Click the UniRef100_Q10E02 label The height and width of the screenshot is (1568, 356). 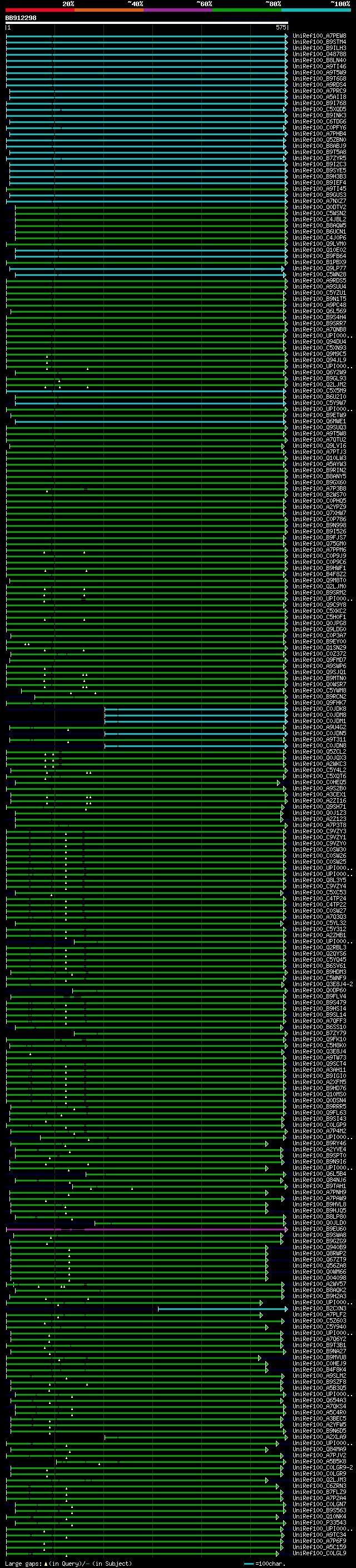coord(319,250)
